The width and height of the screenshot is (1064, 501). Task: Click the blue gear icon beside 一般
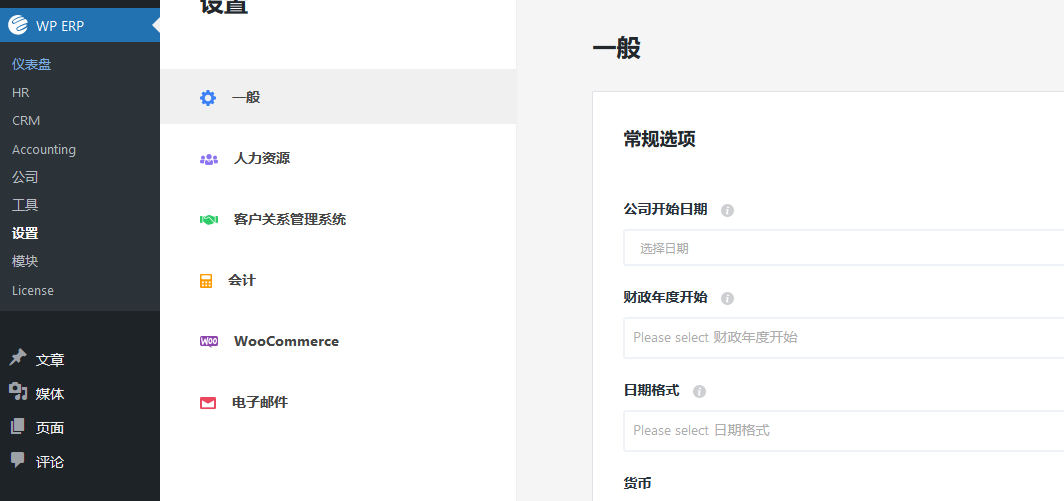tap(208, 98)
